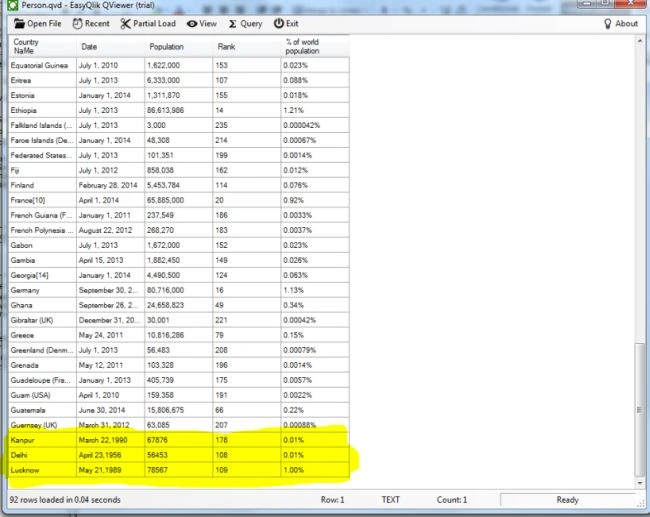Select the highlighted Kanpur cell
Viewport: 650px width, 517px height.
(x=42, y=440)
